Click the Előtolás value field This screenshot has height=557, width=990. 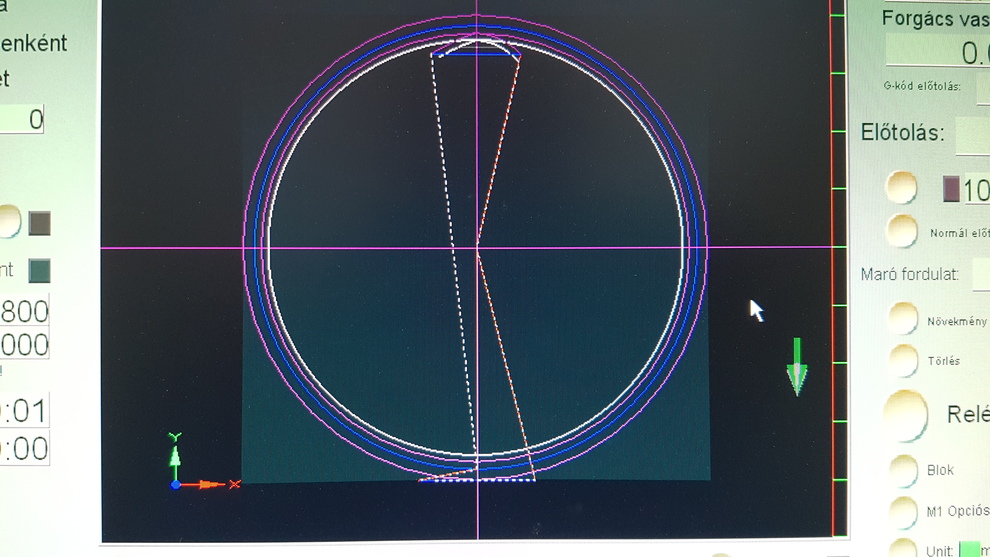pyautogui.click(x=972, y=134)
